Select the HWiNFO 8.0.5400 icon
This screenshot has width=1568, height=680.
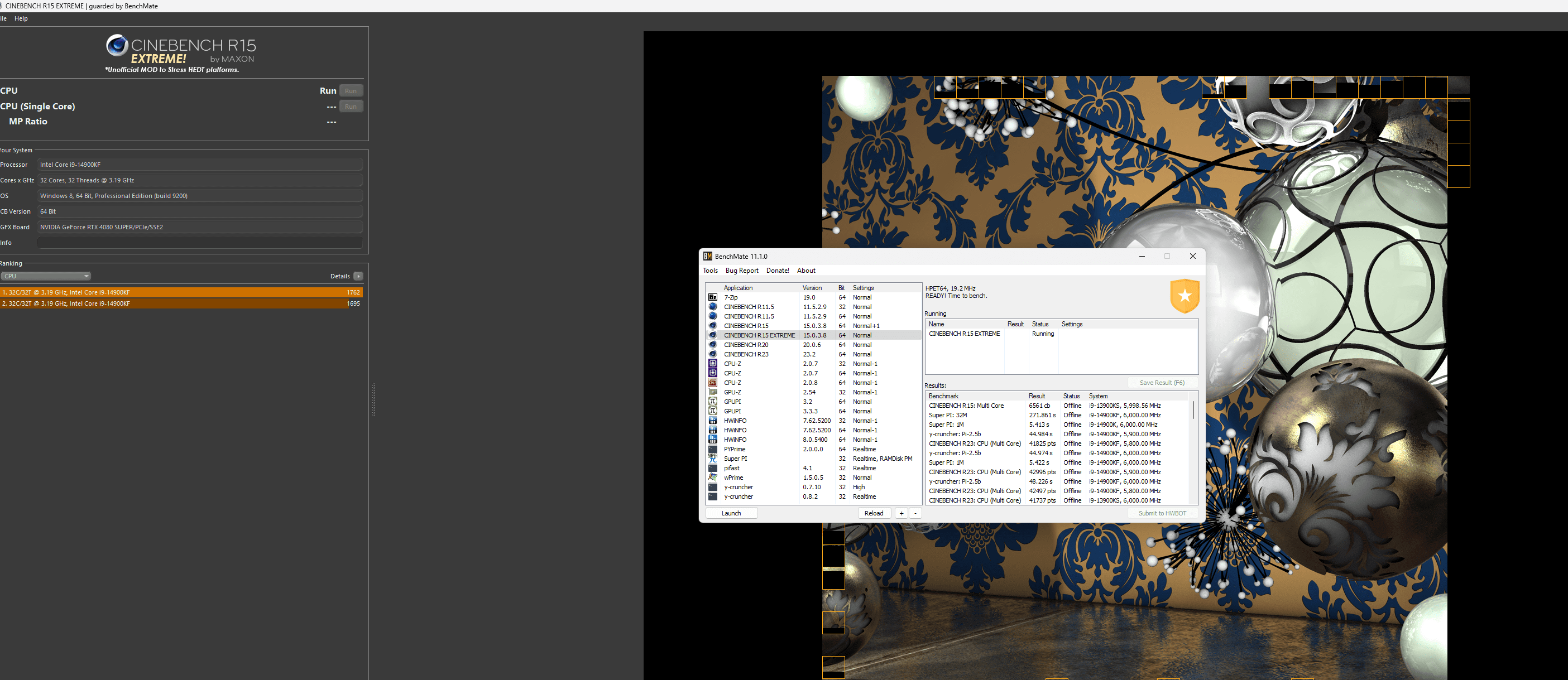click(x=713, y=440)
